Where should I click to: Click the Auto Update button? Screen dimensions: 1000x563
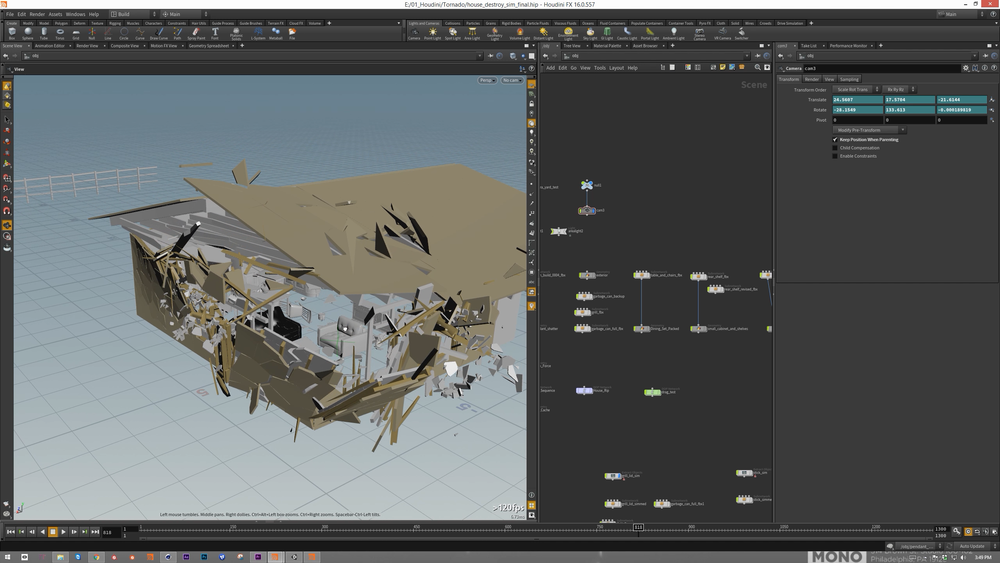[x=971, y=546]
